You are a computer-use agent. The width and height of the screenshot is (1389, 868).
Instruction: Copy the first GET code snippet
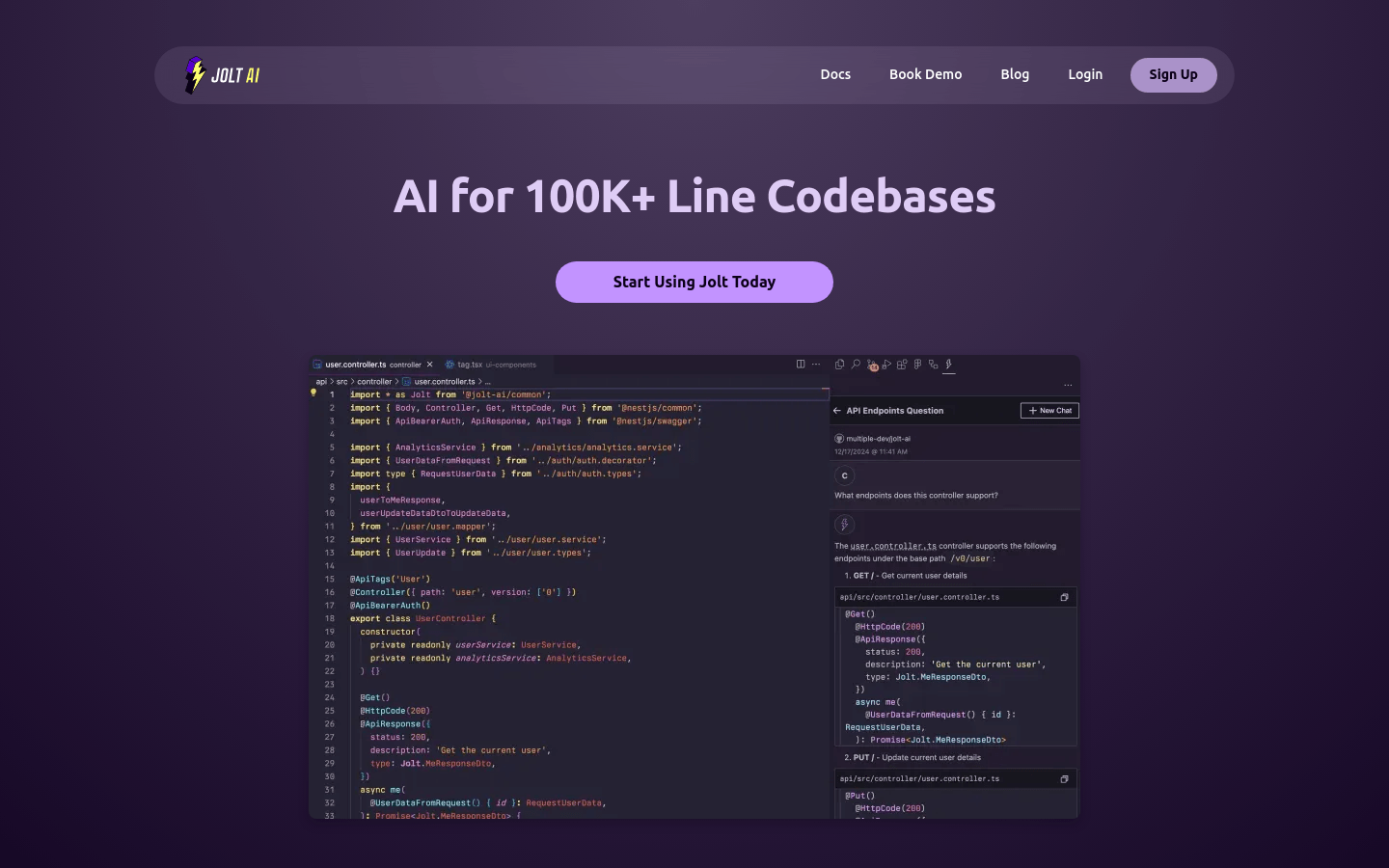1064,597
